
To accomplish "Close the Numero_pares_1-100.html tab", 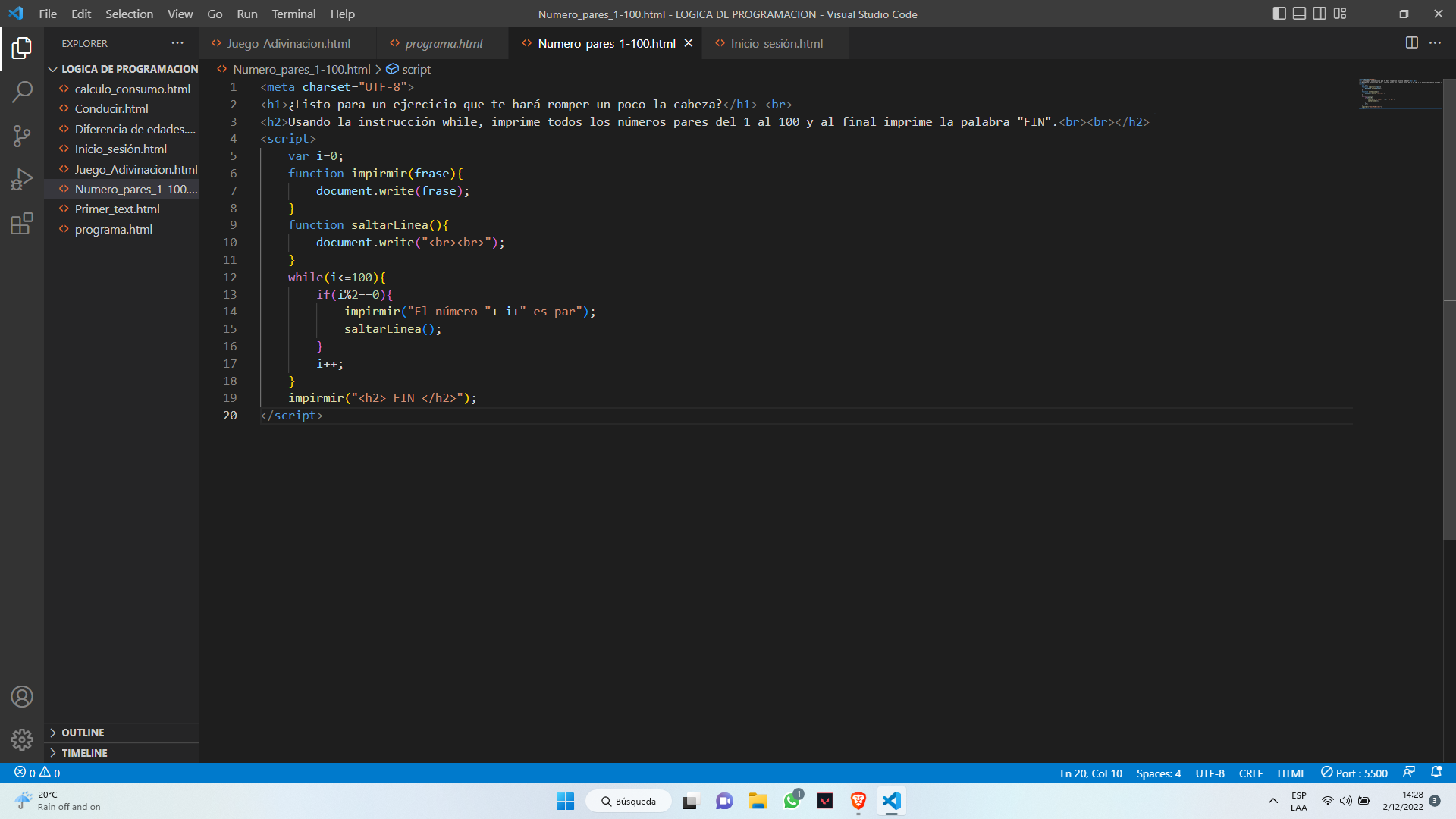I will (x=689, y=43).
